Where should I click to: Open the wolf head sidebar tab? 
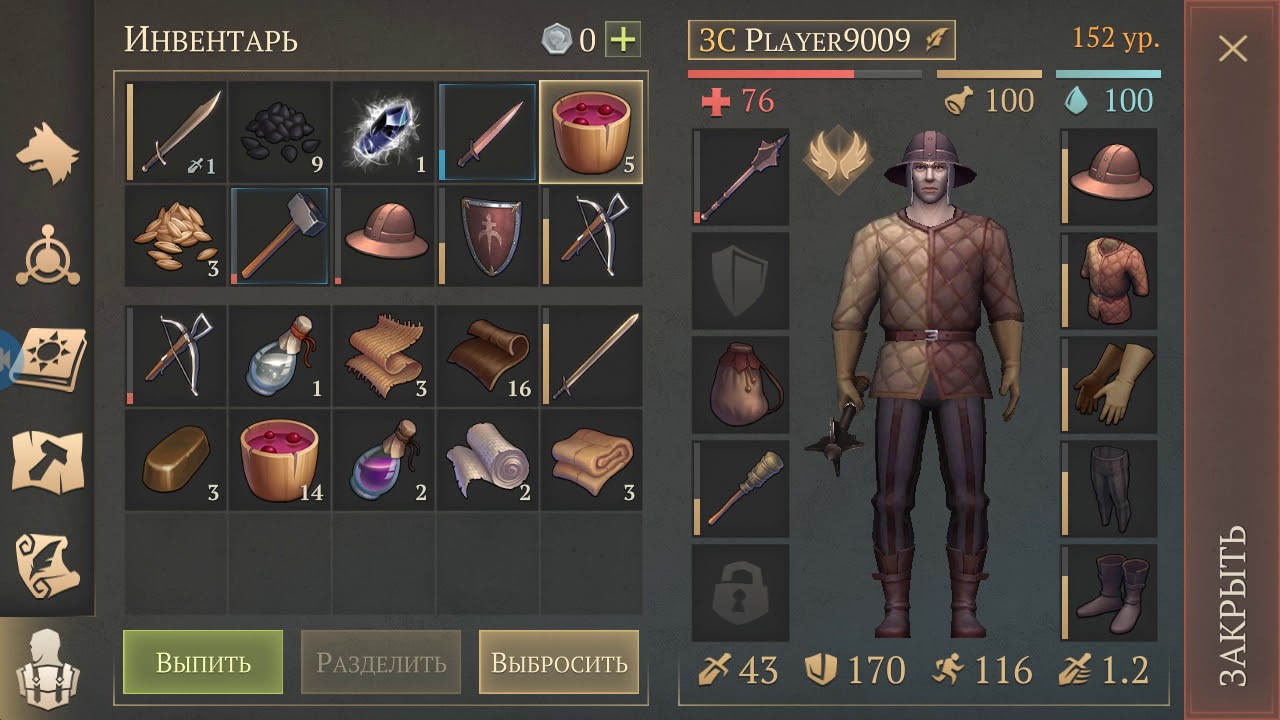coord(46,155)
